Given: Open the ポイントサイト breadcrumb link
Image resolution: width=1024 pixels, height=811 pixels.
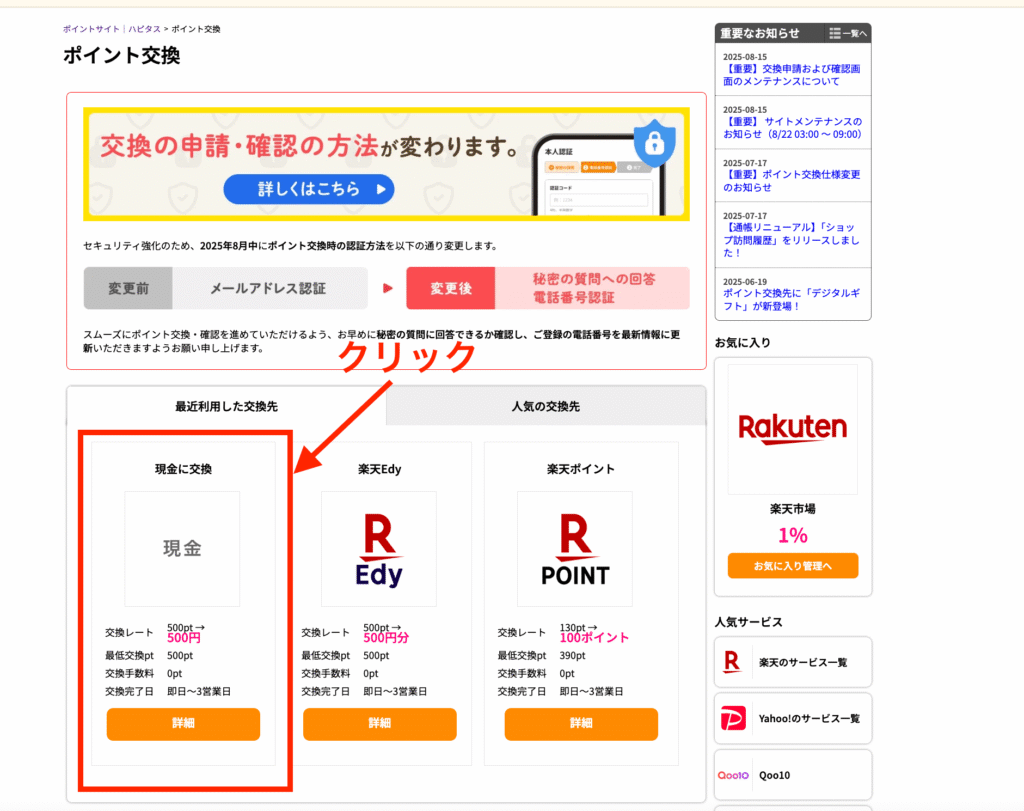Looking at the screenshot, I should pos(91,29).
